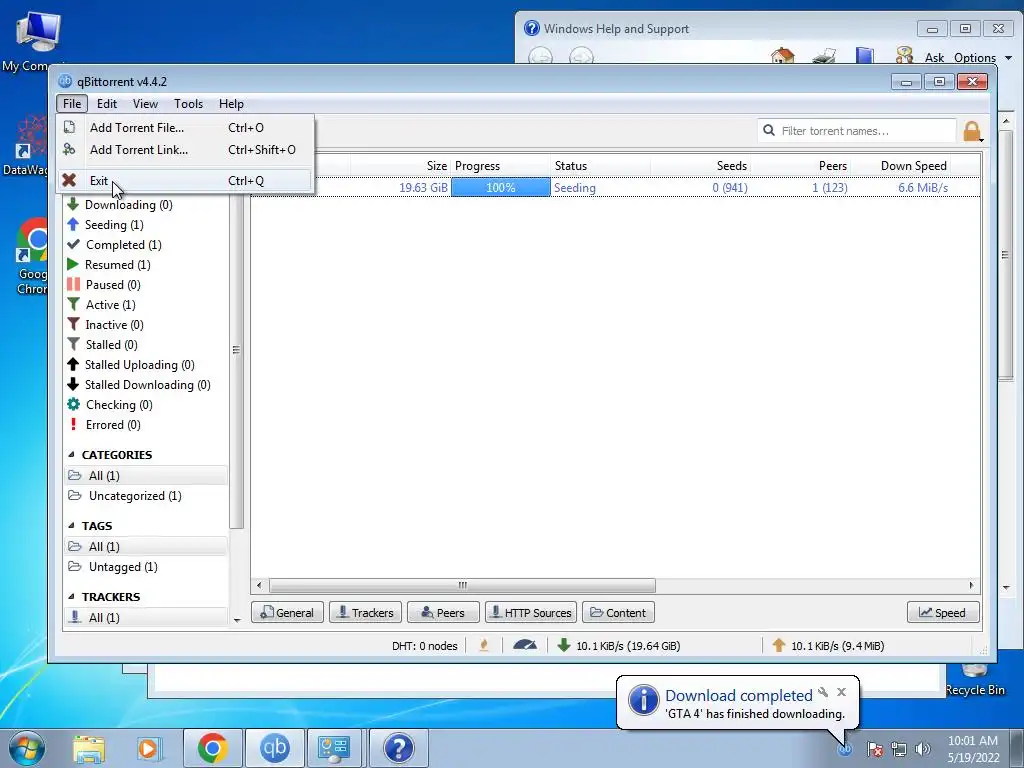
Task: Click the gray Stalled funnel icon
Action: pos(73,344)
